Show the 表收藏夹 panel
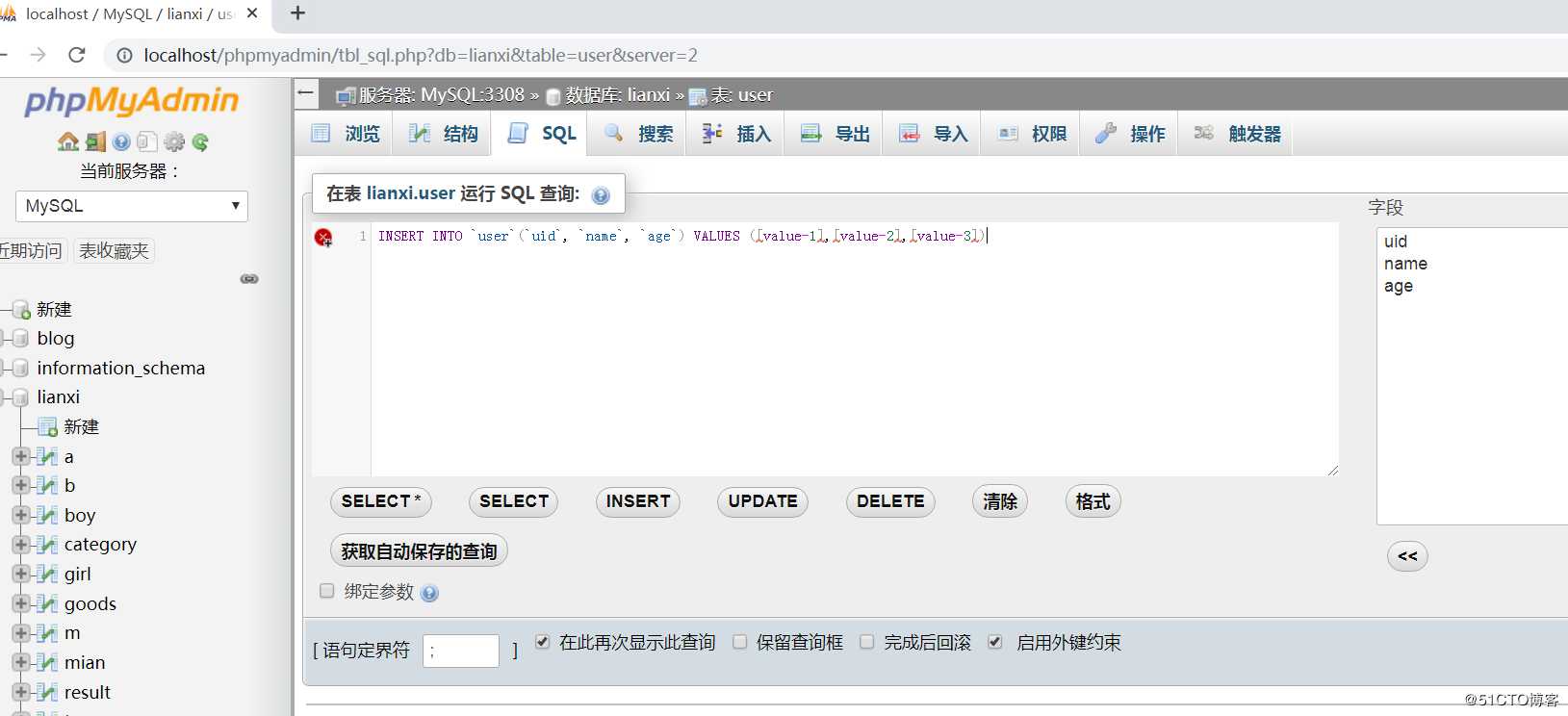 coord(114,251)
